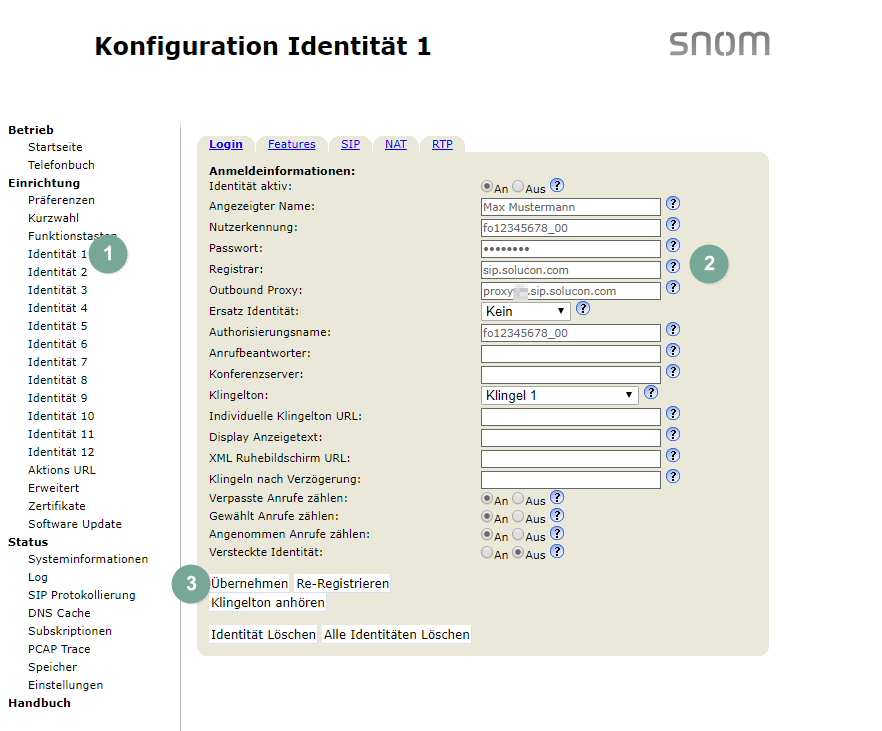Open help for Identität aktiv

(x=557, y=186)
